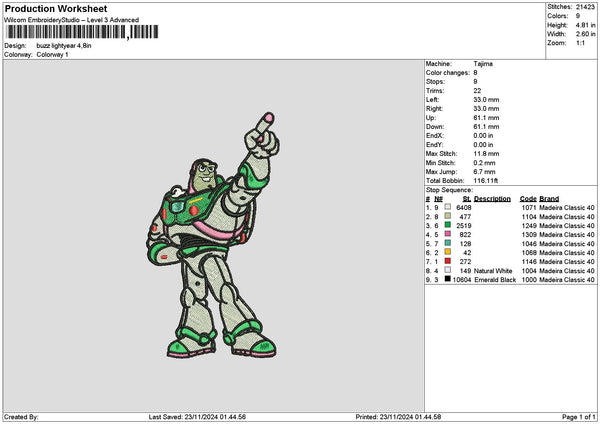Select the Min Stitch value "0.2 mm"
The height and width of the screenshot is (424, 600).
click(484, 163)
